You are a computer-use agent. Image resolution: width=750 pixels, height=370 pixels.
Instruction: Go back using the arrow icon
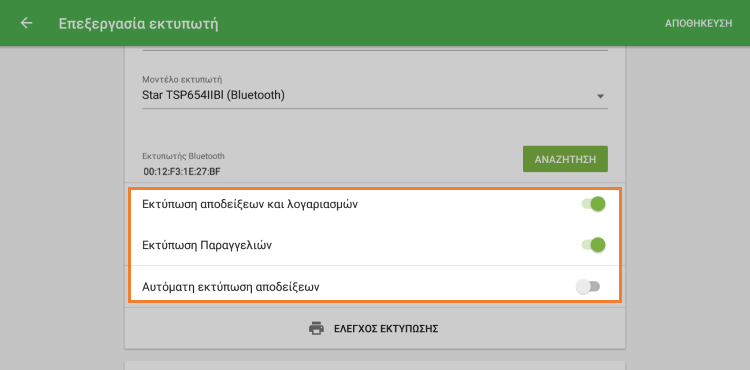pos(26,23)
